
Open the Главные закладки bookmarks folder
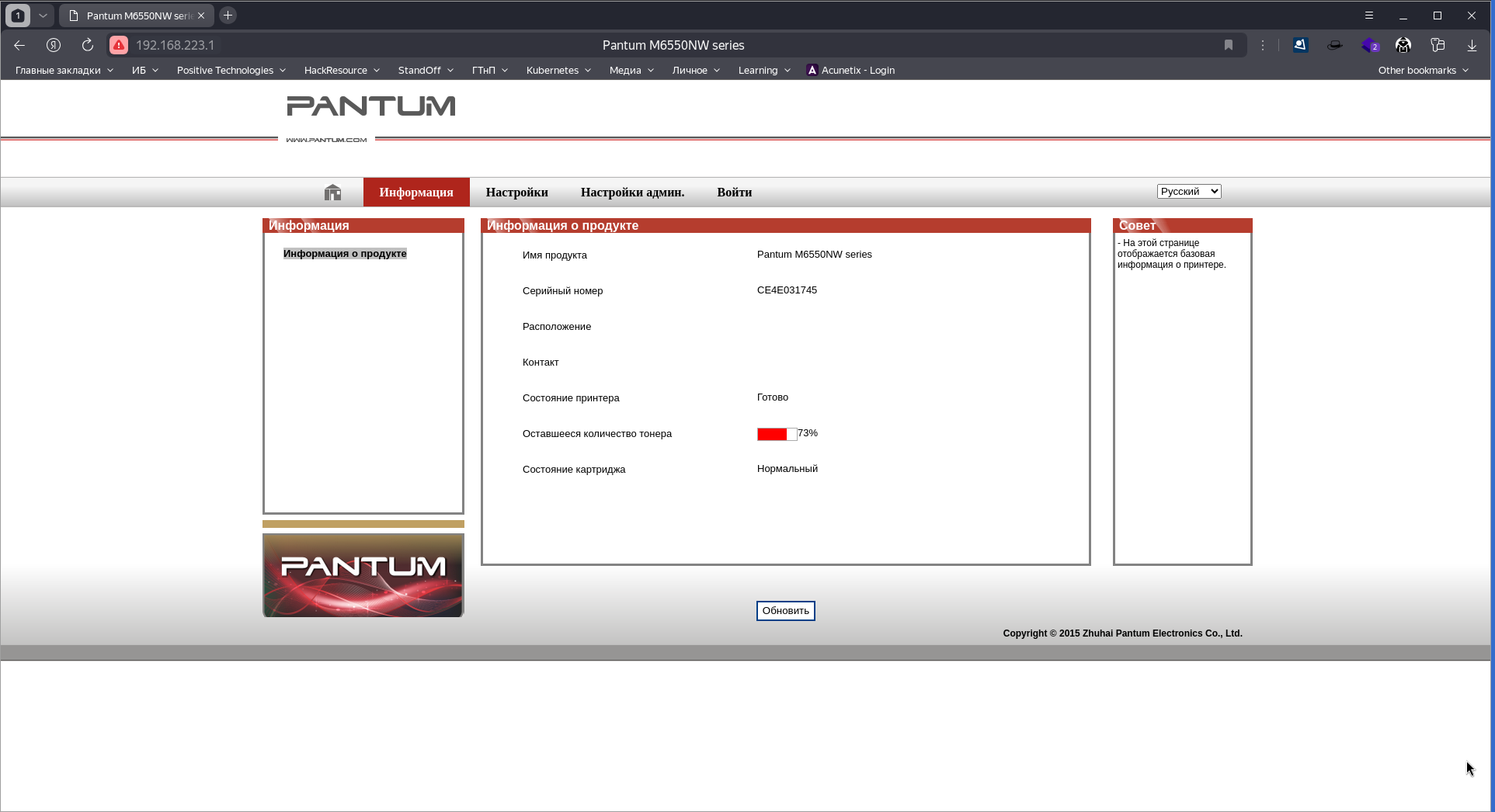64,70
